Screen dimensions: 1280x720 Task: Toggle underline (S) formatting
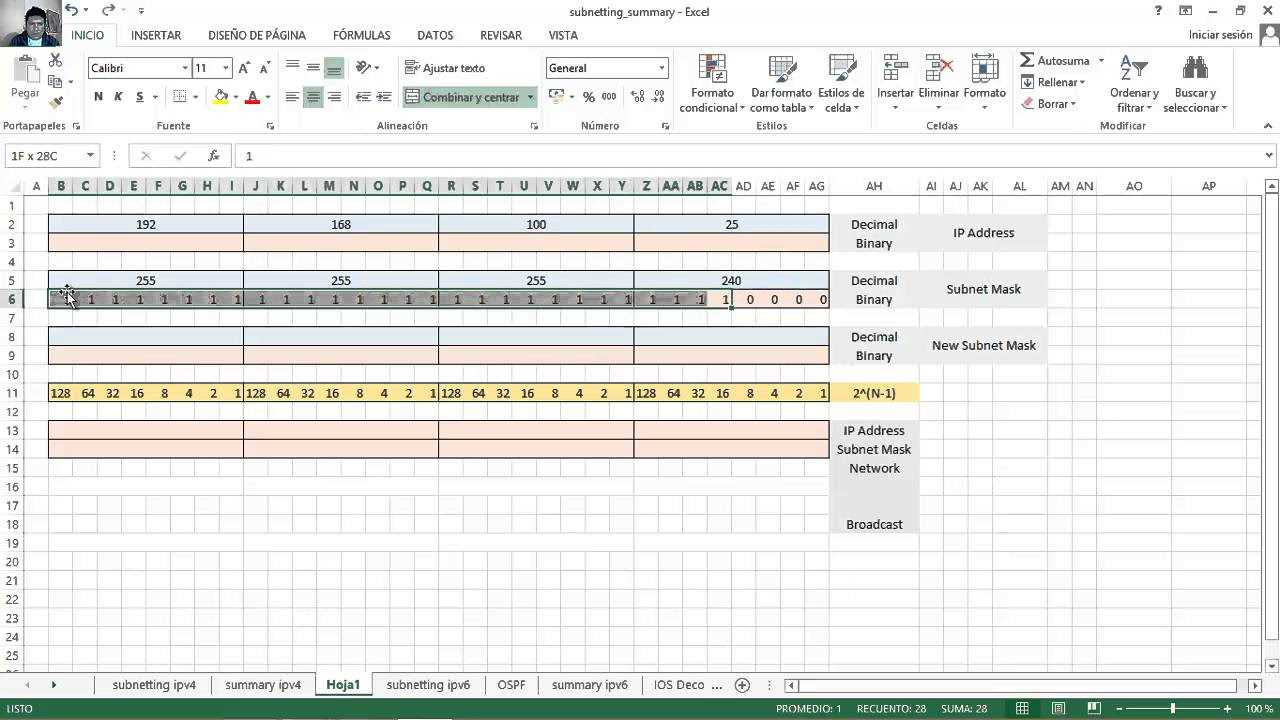(140, 97)
